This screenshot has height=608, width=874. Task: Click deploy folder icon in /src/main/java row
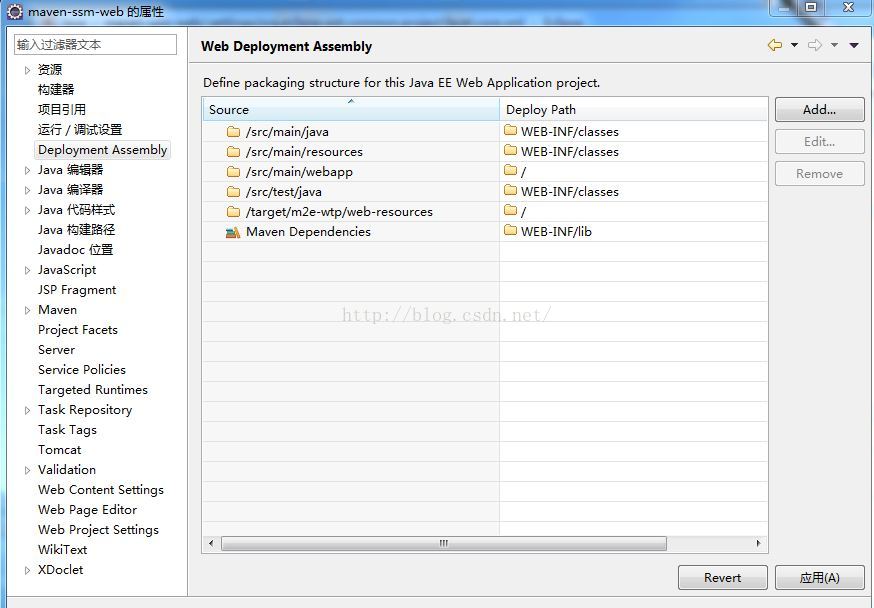[511, 130]
